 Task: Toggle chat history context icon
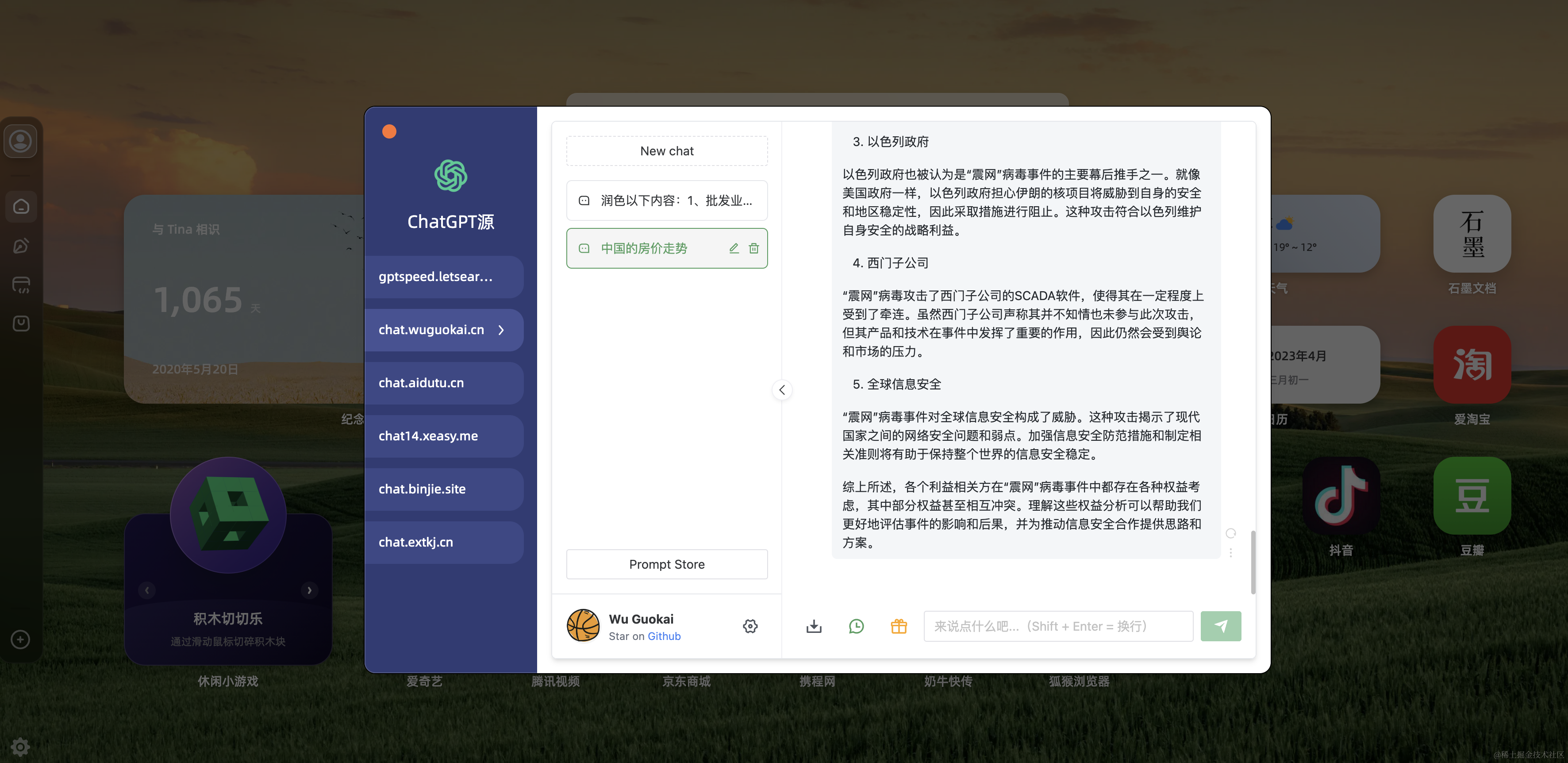[x=856, y=626]
